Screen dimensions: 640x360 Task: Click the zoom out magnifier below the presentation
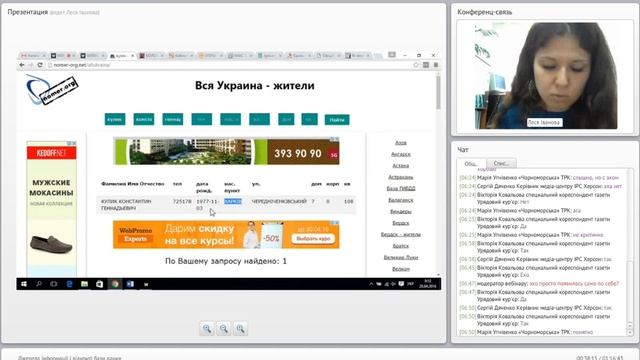point(224,329)
